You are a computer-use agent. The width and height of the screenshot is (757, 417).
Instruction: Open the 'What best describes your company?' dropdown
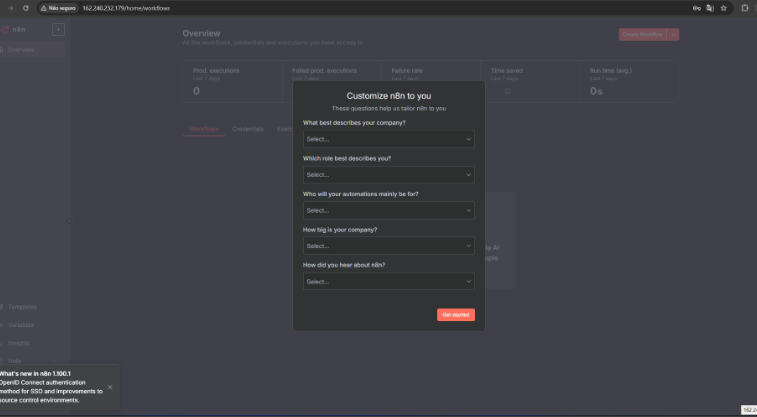click(x=389, y=139)
